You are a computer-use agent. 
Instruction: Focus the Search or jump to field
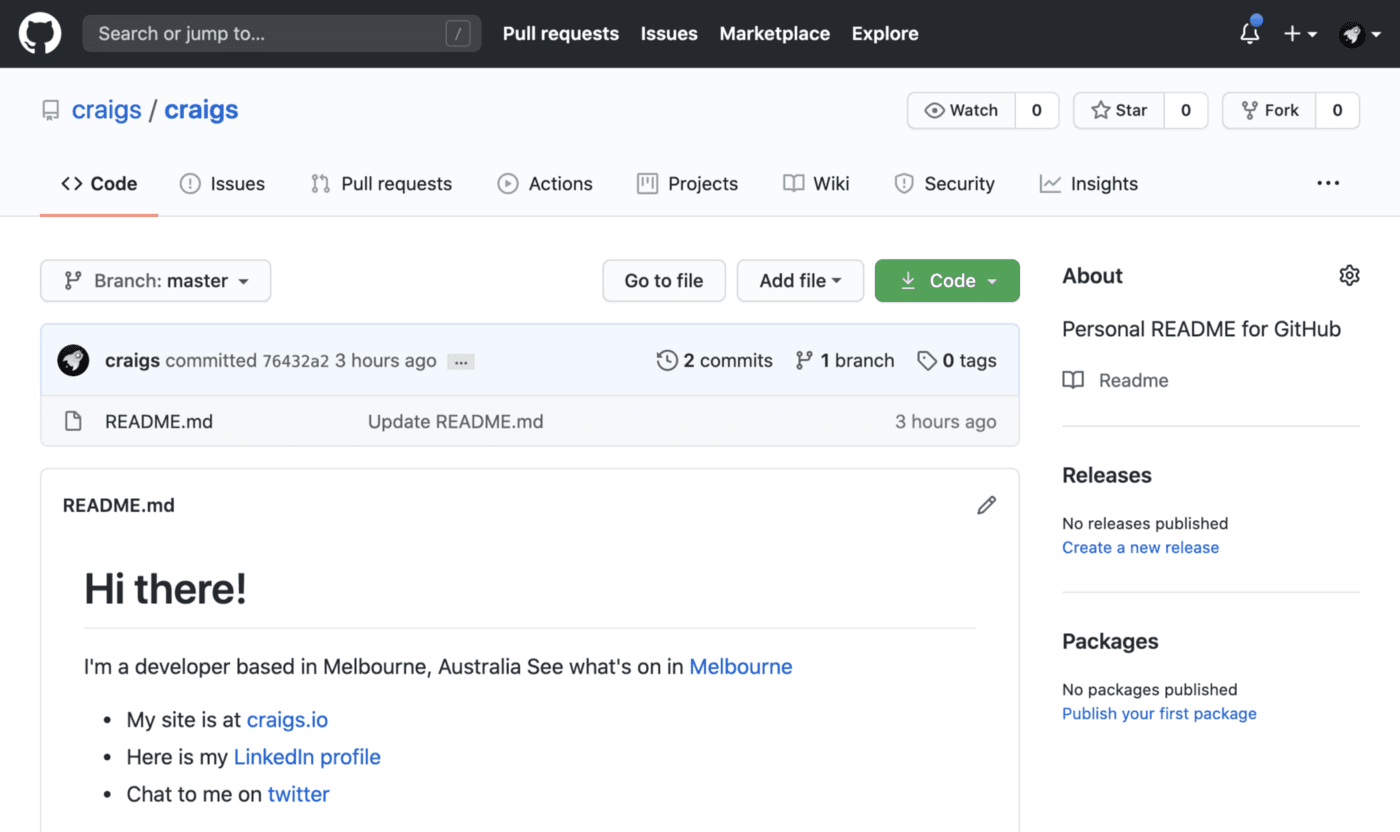281,33
